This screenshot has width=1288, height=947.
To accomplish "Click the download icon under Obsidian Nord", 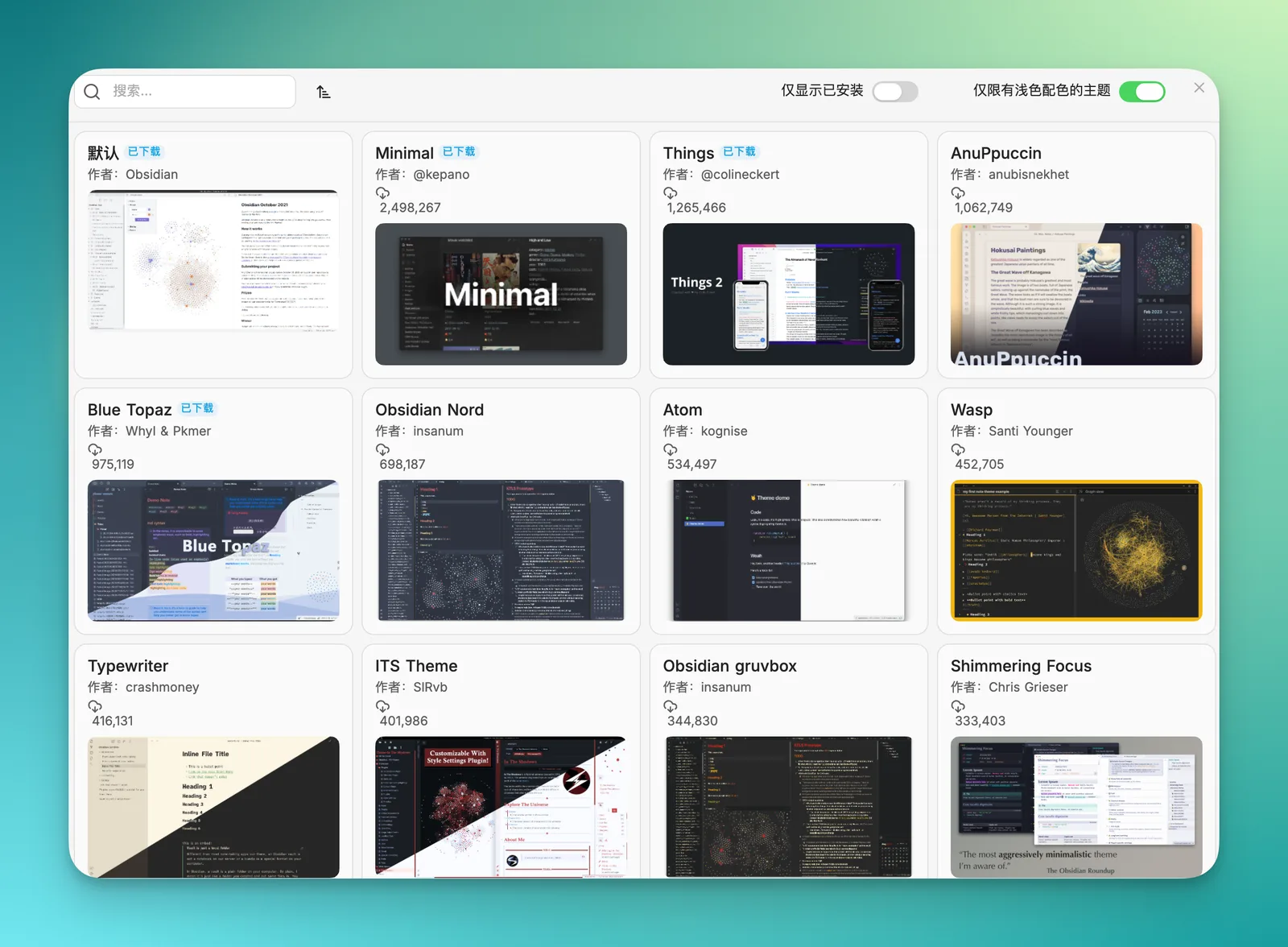I will click(x=382, y=450).
